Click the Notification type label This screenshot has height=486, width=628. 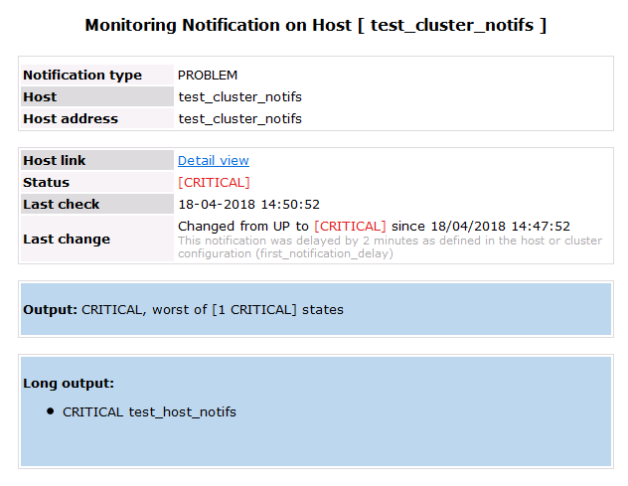[x=82, y=75]
